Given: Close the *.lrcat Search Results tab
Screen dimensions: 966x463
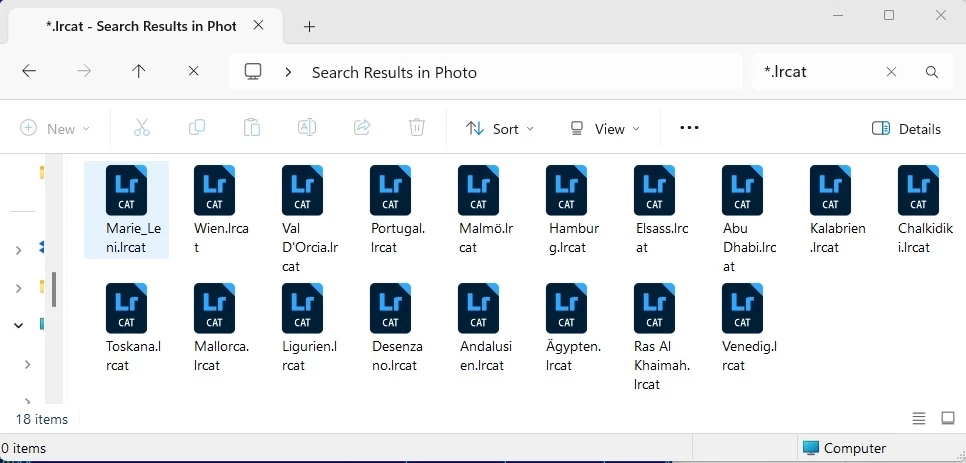Looking at the screenshot, I should tap(259, 25).
